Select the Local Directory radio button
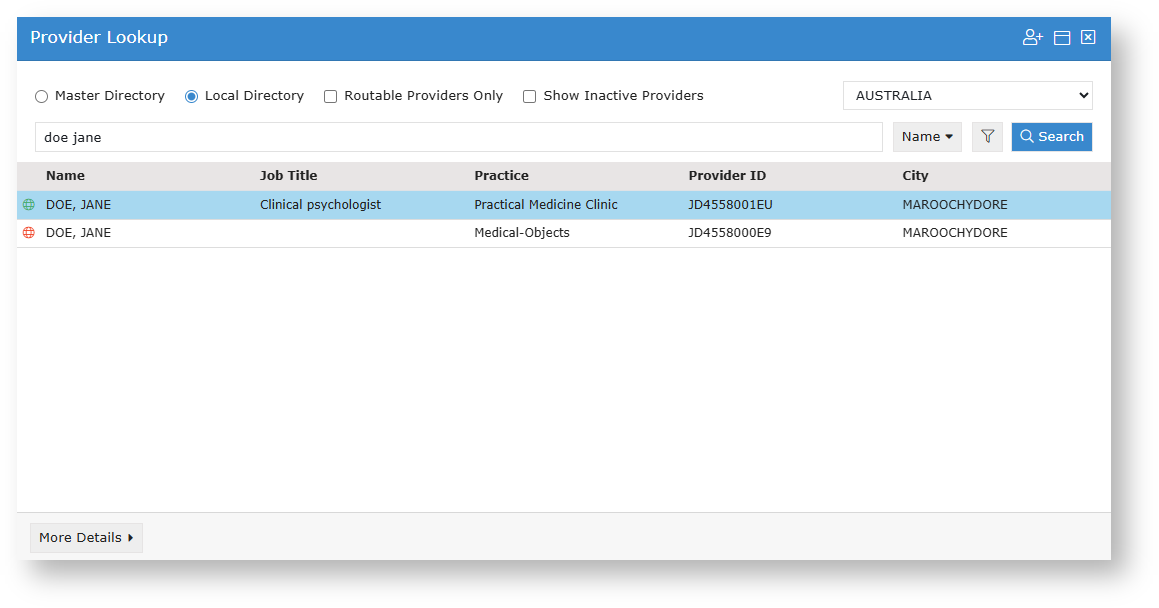 point(192,97)
